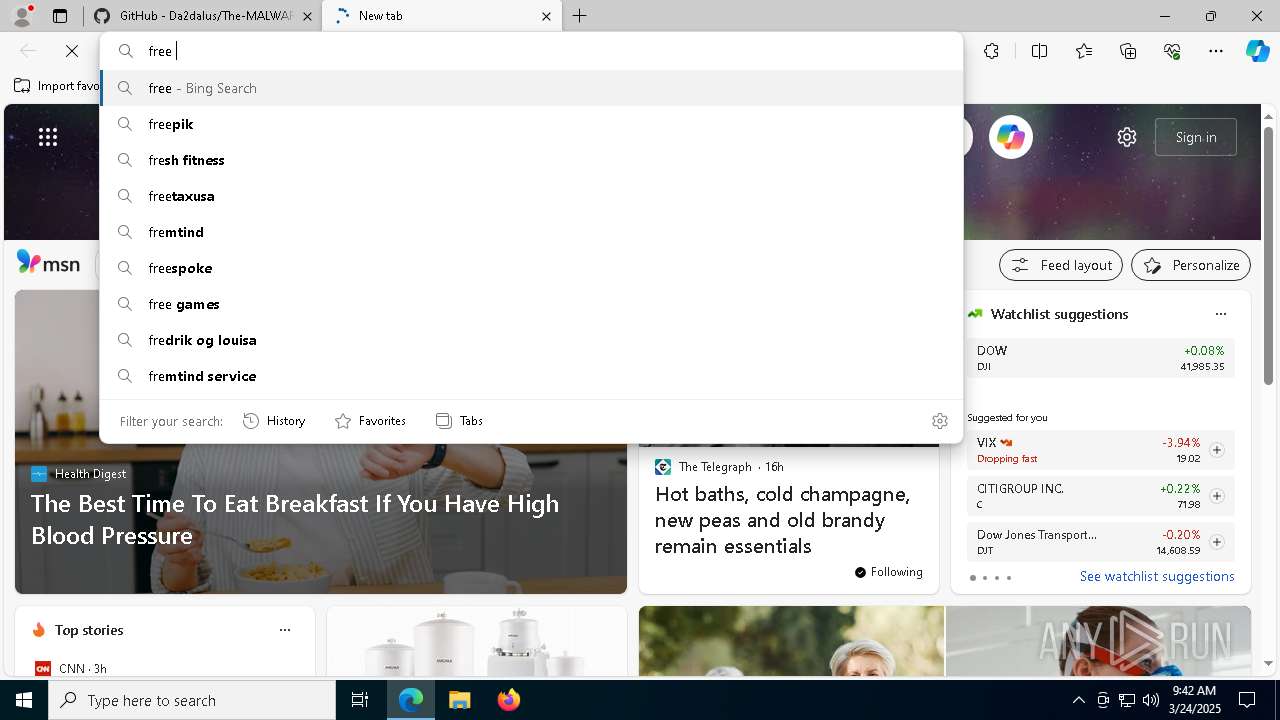Click the Edge profile avatar icon

click(x=22, y=16)
